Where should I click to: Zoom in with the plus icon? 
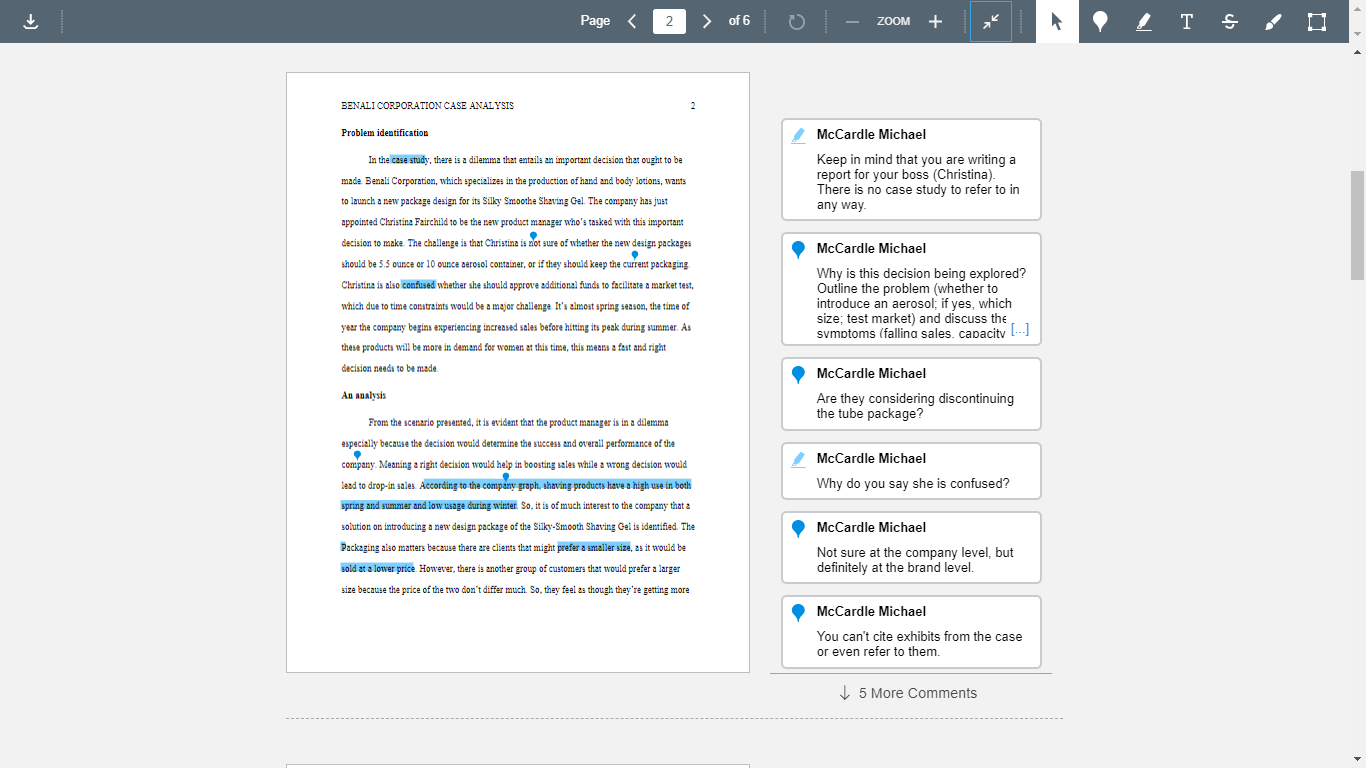pyautogui.click(x=935, y=21)
